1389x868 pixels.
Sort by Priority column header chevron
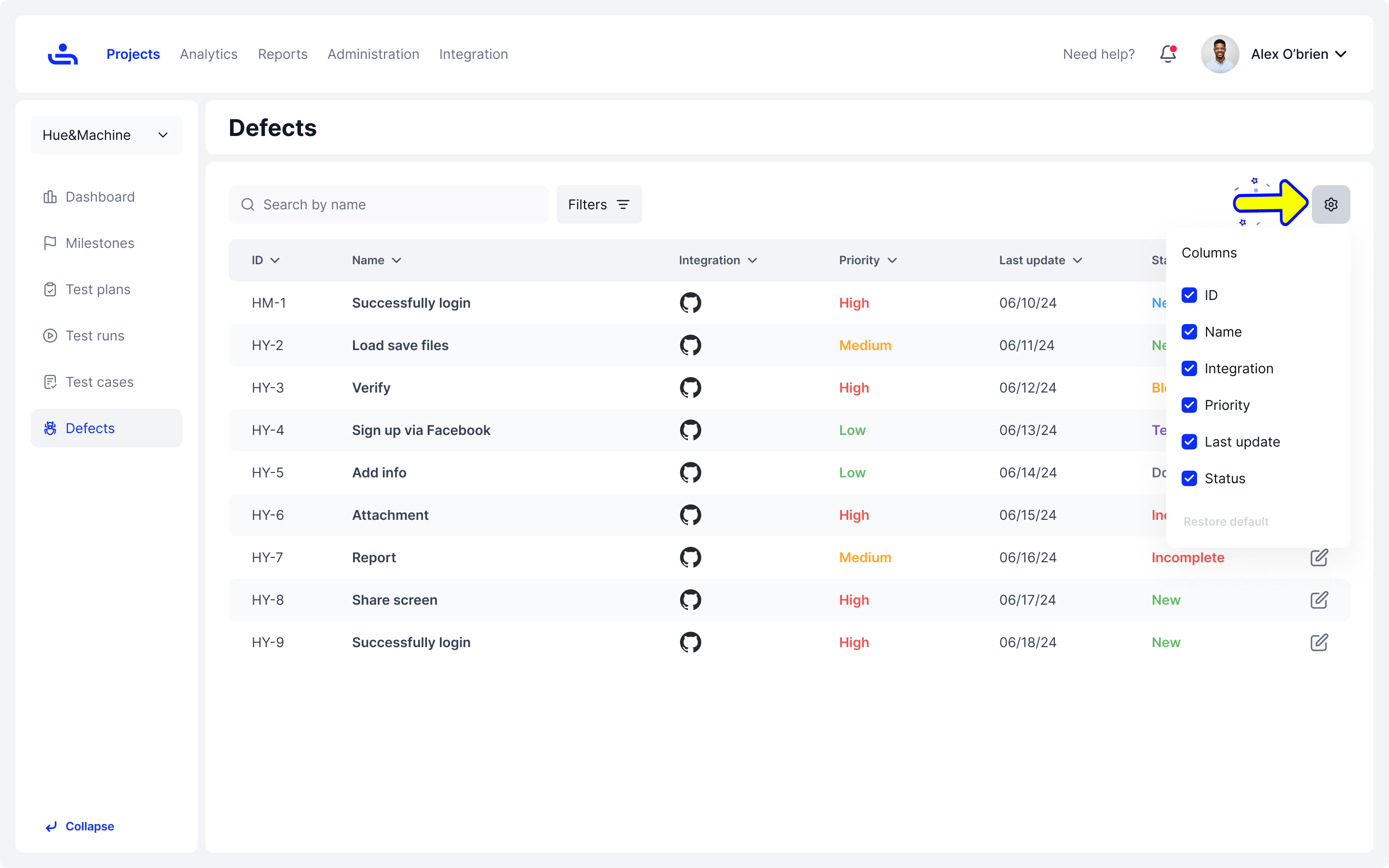tap(892, 260)
